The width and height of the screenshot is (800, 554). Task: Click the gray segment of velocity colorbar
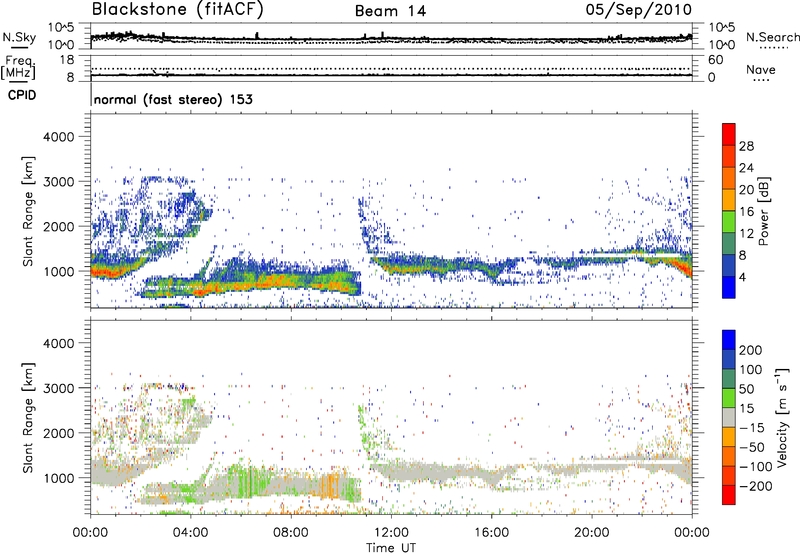tap(729, 417)
